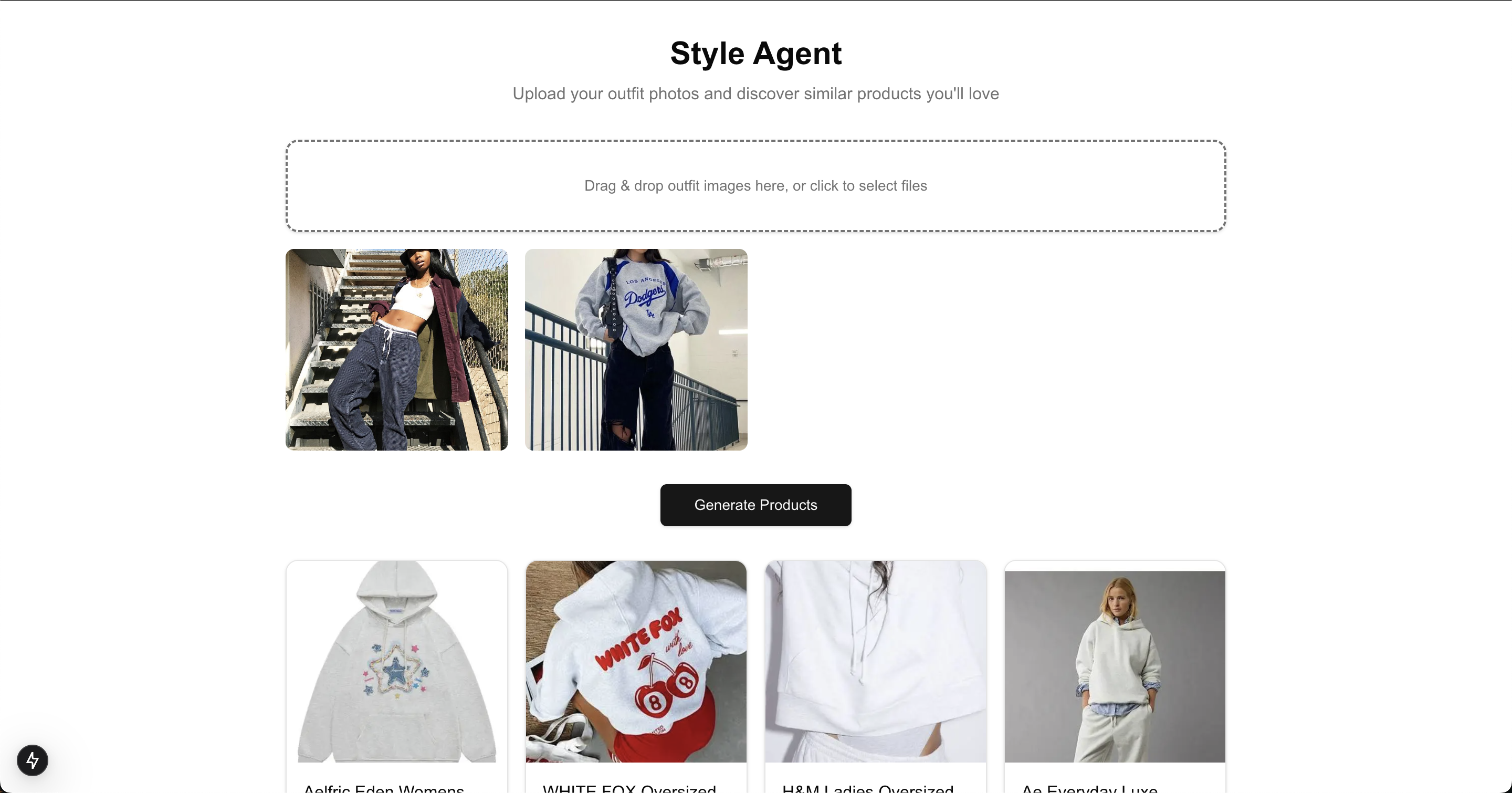The width and height of the screenshot is (1512, 793).
Task: Click the Generate Products button
Action: 755,505
